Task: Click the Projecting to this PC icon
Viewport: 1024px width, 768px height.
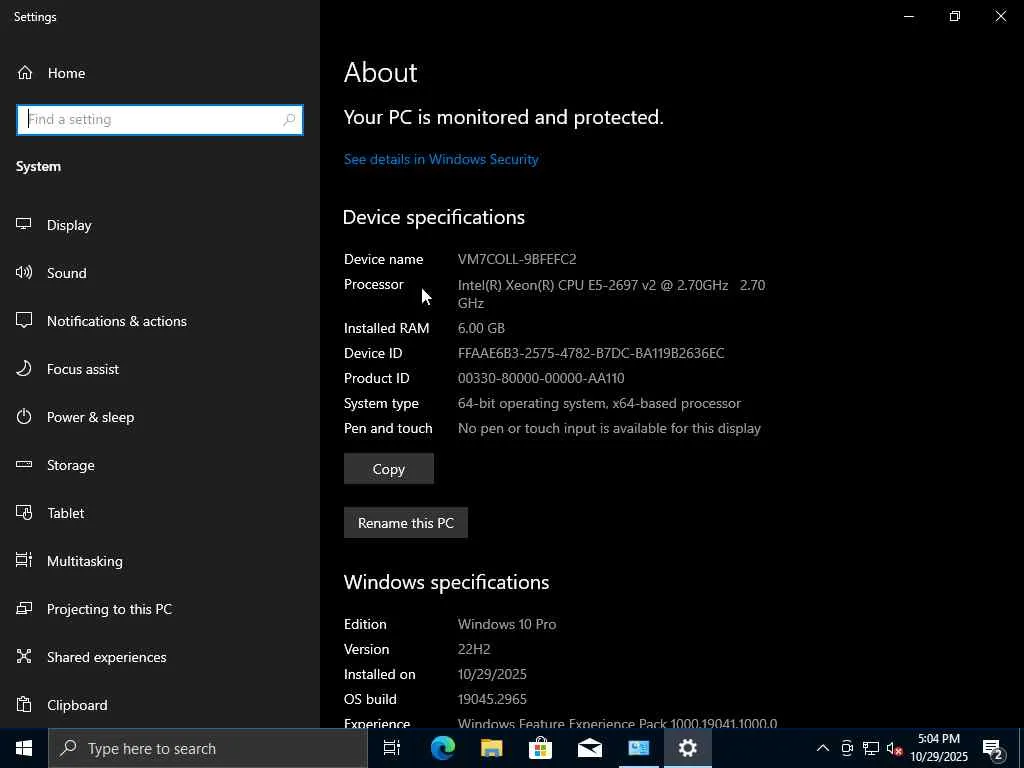Action: click(24, 609)
